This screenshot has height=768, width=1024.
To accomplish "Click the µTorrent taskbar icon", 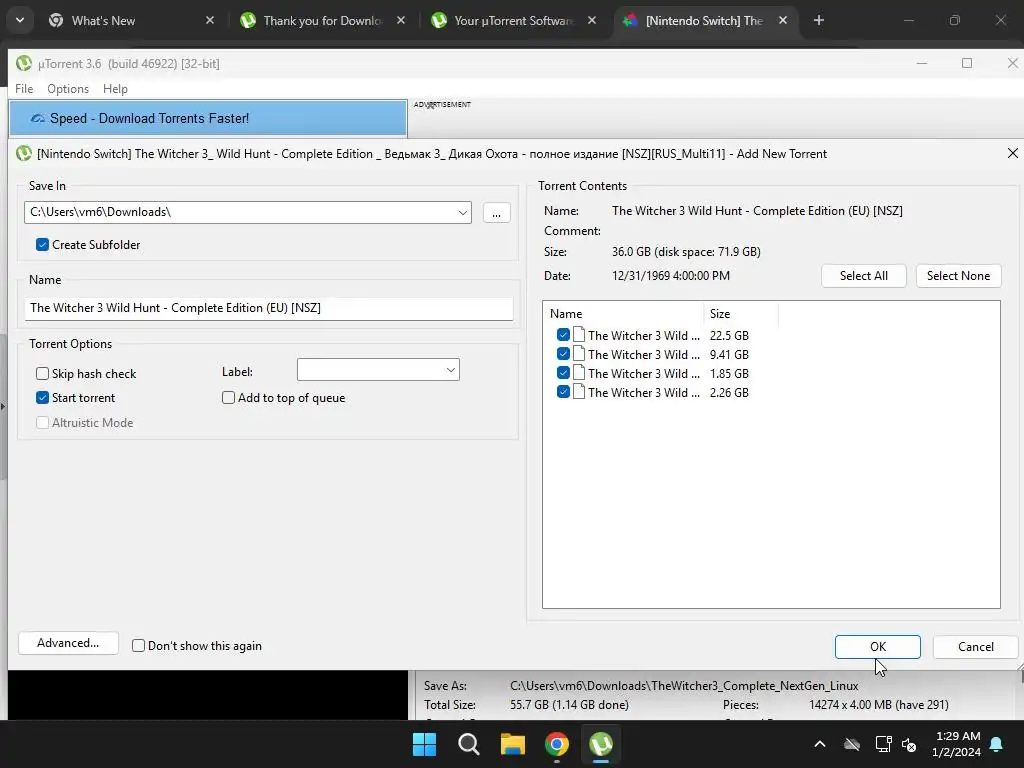I will coord(601,744).
